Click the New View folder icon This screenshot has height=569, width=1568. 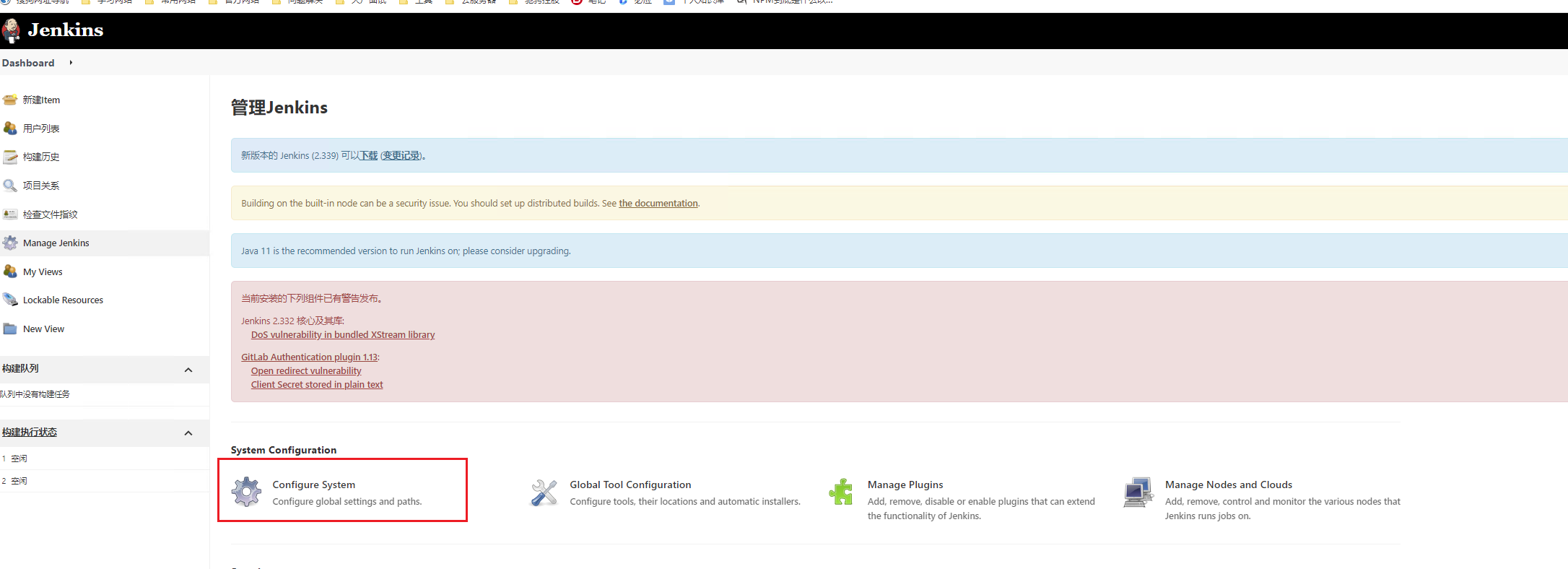click(10, 329)
